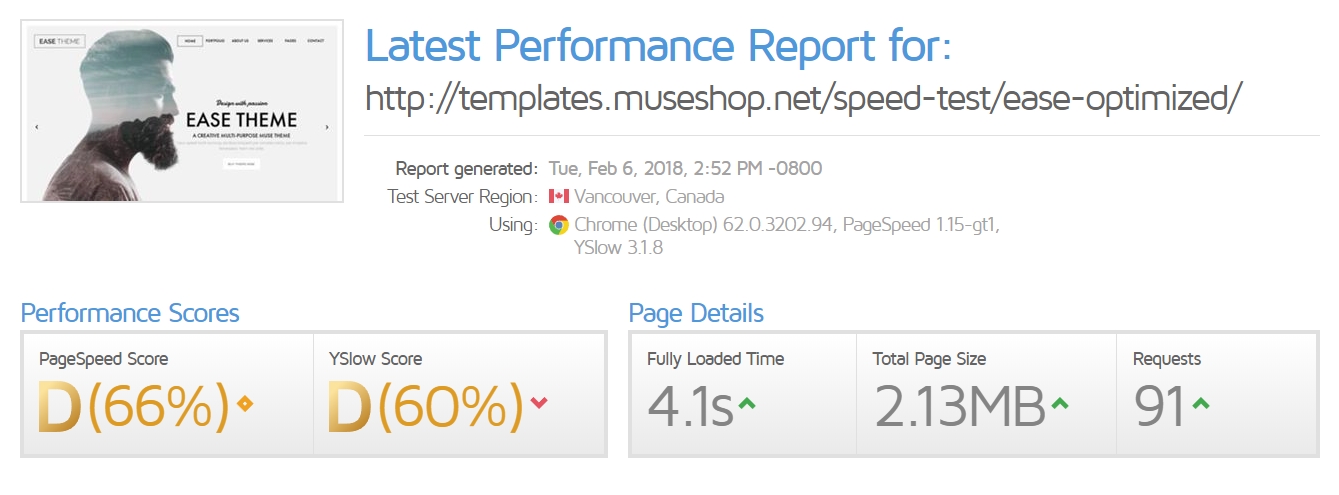Click the Page Details section heading

pyautogui.click(x=696, y=314)
